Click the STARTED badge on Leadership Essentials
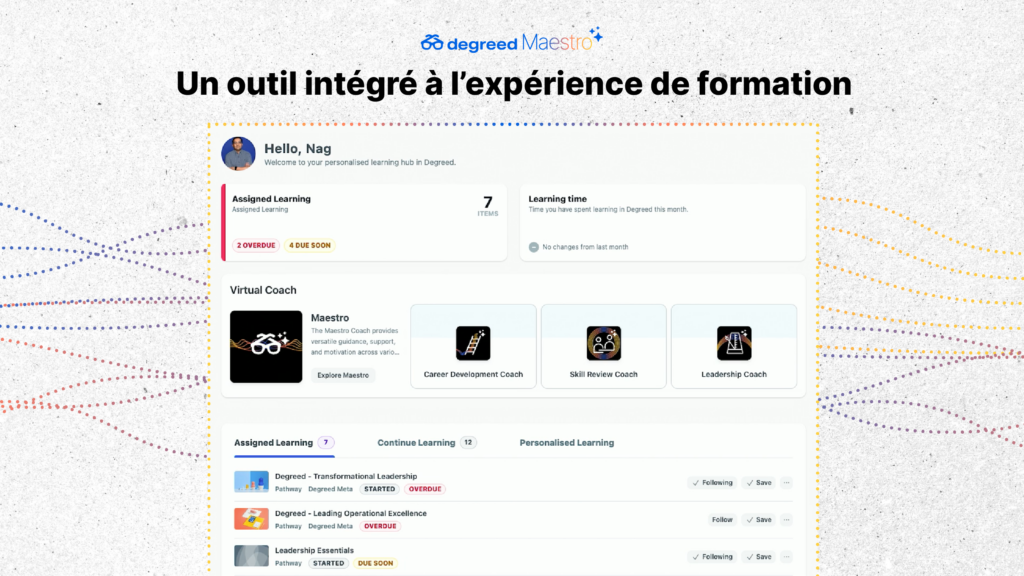The width and height of the screenshot is (1024, 576). click(328, 563)
